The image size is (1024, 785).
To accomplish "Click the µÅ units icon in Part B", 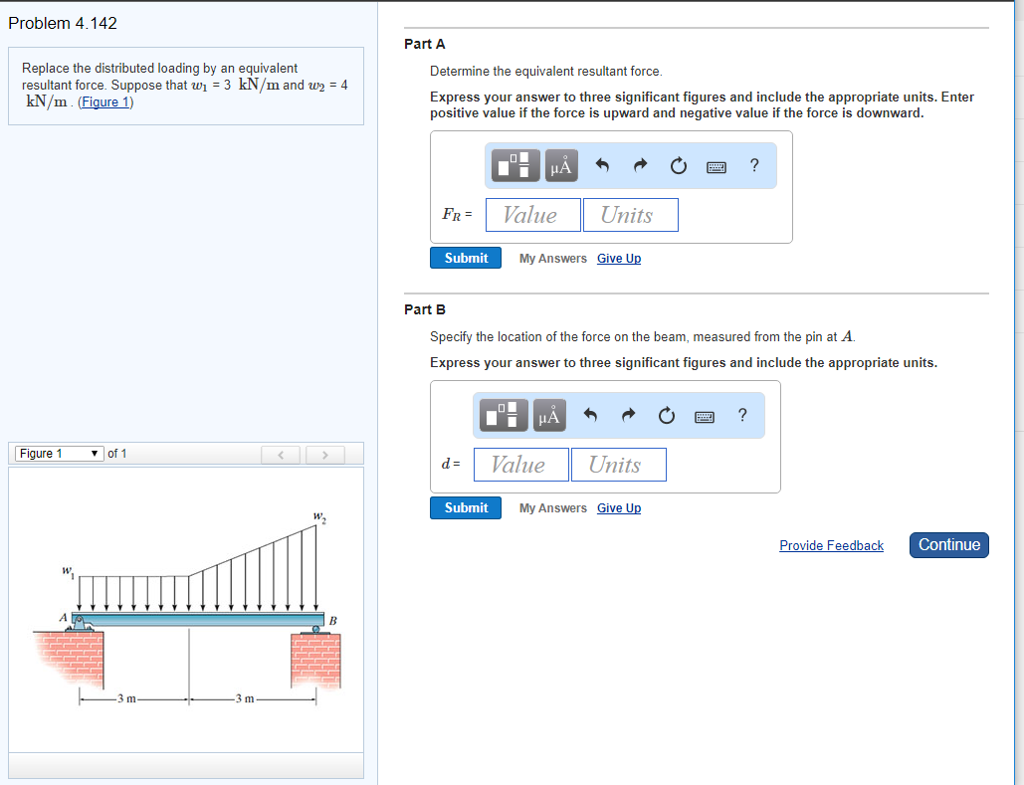I will tap(549, 415).
